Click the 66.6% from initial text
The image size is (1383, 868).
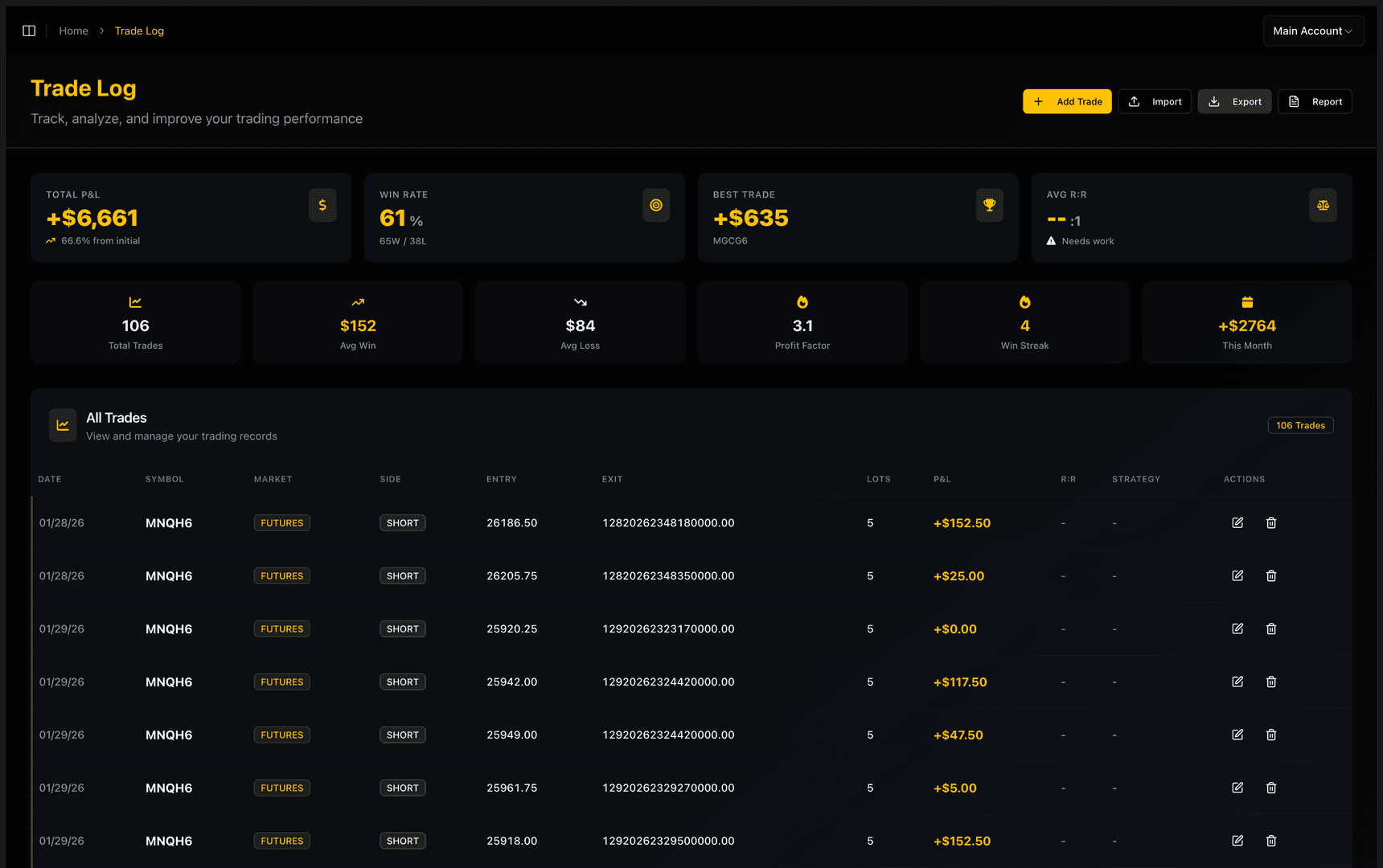pos(101,241)
